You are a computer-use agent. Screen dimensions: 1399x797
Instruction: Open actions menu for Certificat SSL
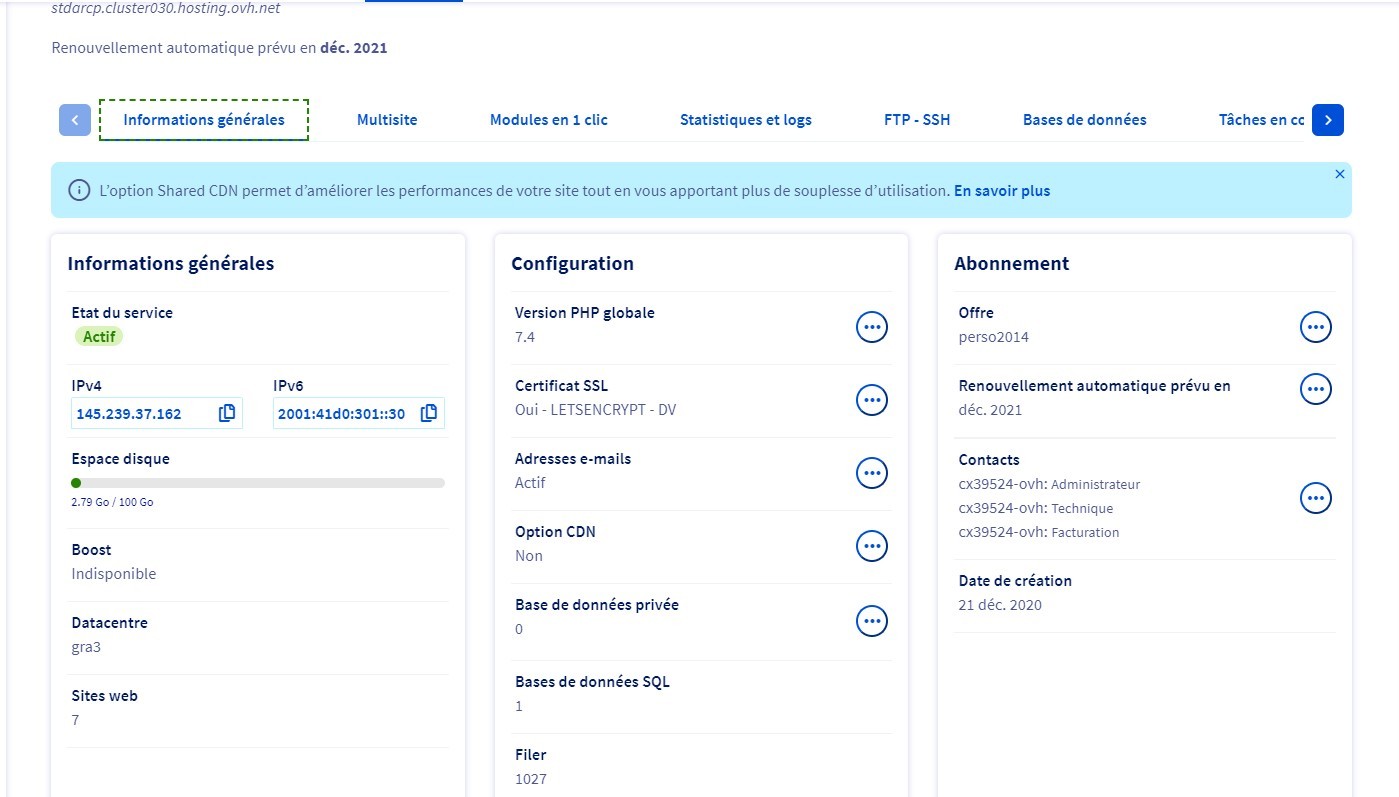click(x=872, y=400)
